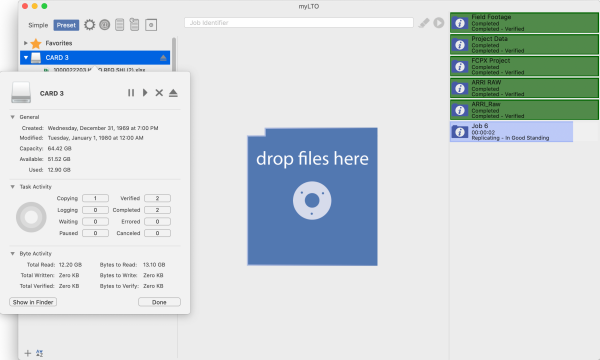Open info for the Field Footage job
Image resolution: width=600 pixels, height=360 pixels.
coord(460,23)
